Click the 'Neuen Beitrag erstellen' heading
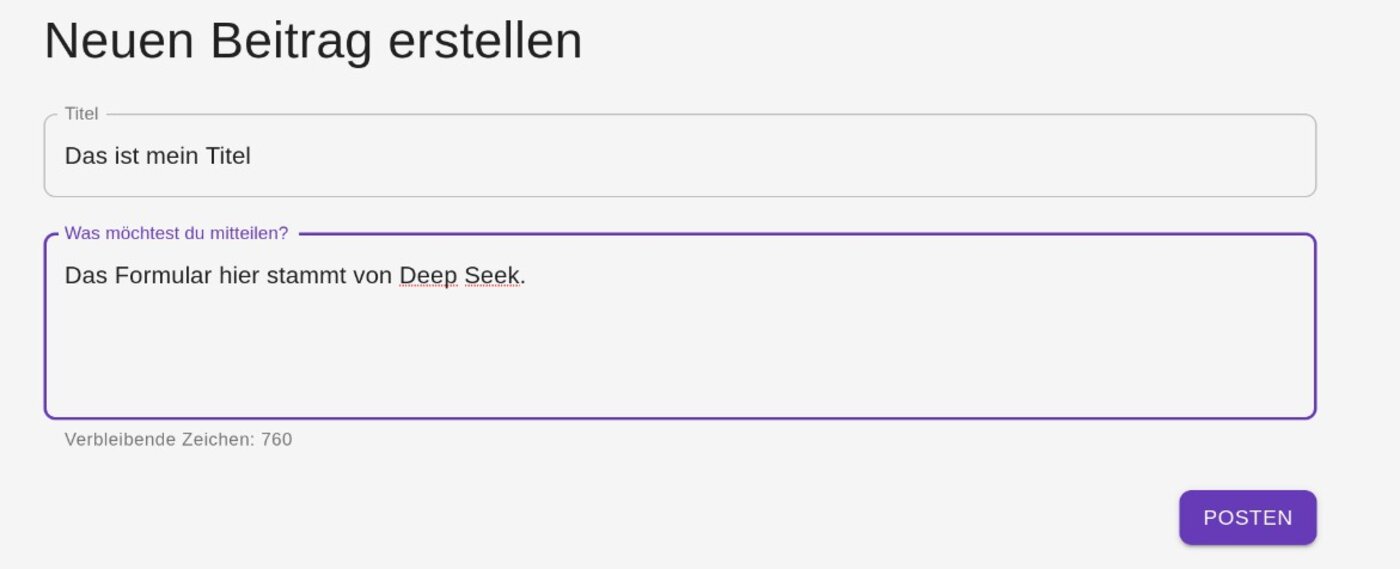1400x569 pixels. coord(313,42)
